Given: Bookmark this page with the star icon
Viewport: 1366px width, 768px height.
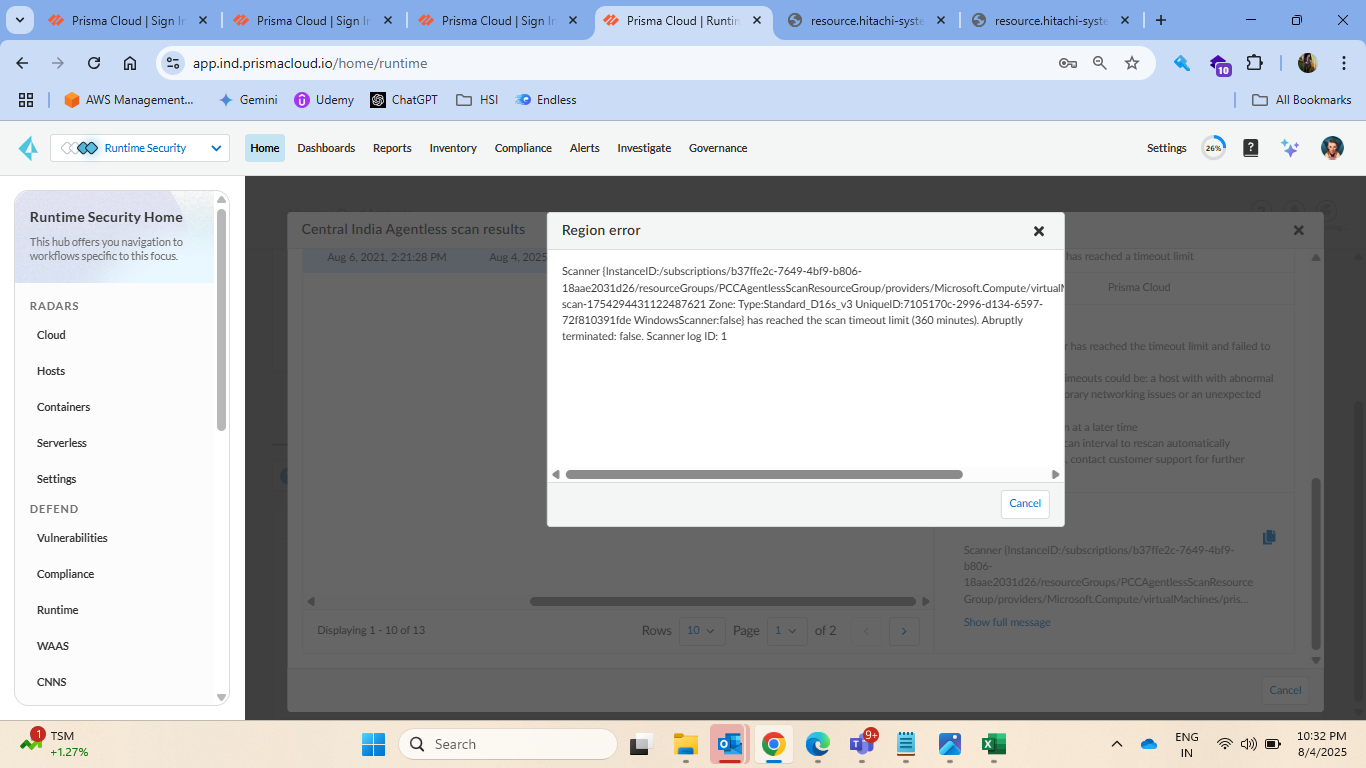Looking at the screenshot, I should (x=1132, y=63).
